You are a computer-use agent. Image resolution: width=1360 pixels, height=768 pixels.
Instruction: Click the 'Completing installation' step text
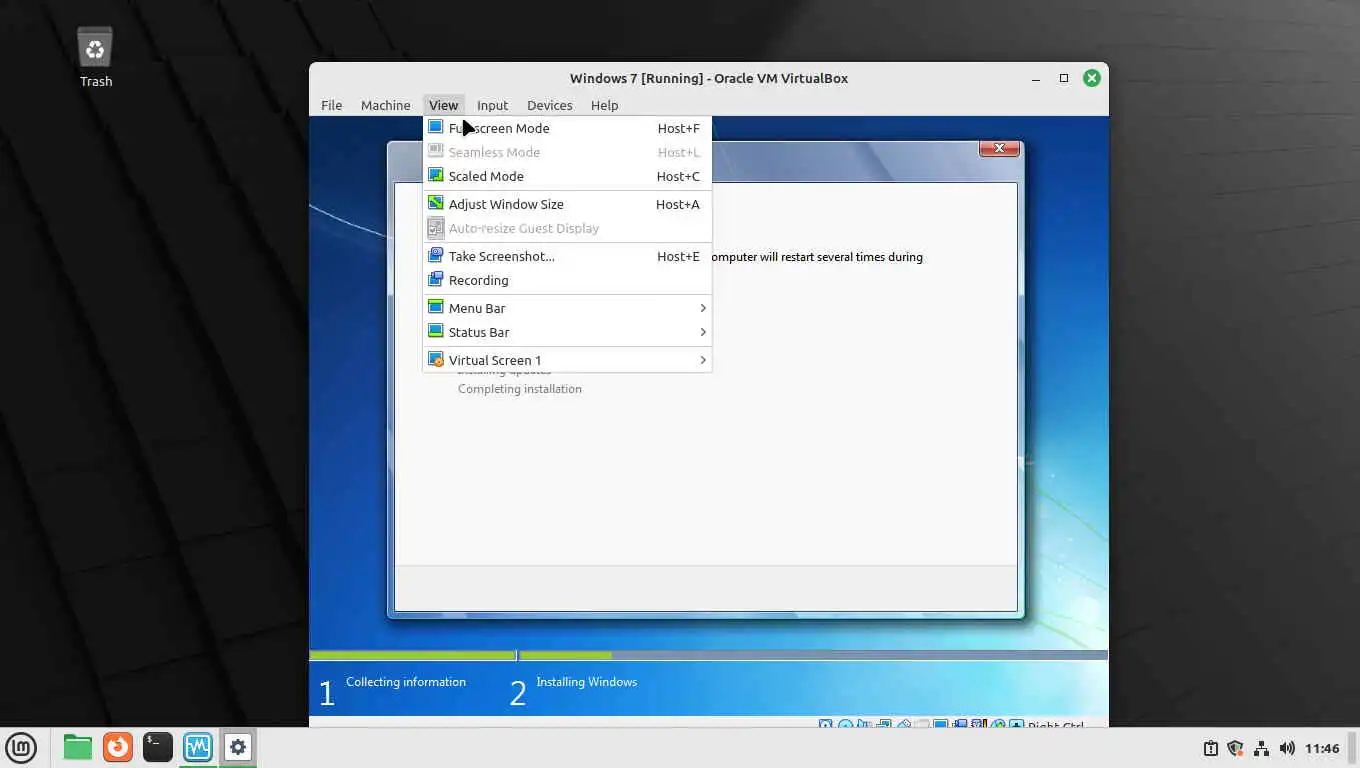click(519, 389)
